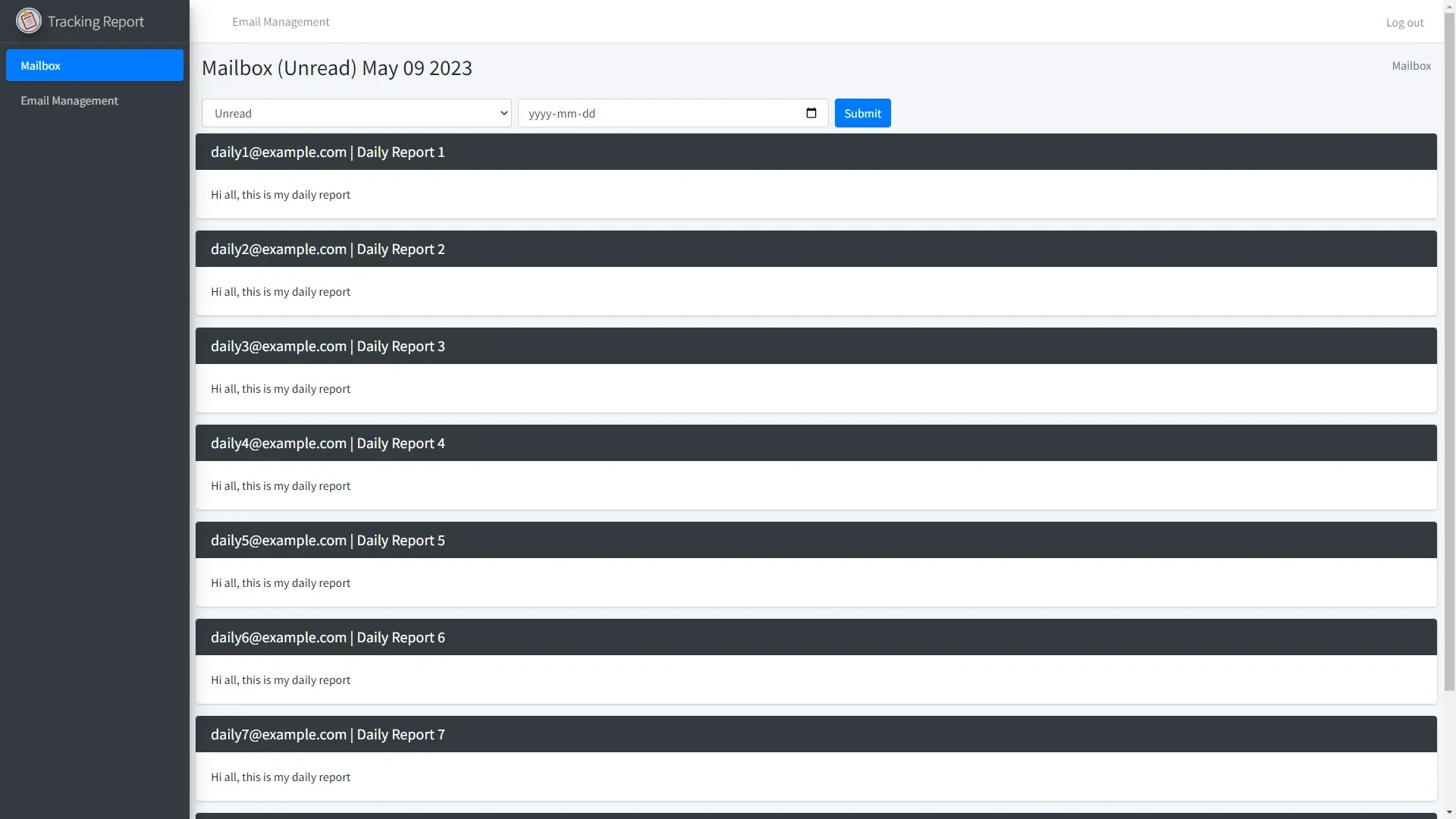Viewport: 1456px width, 819px height.
Task: Click the Submit button
Action: 862,113
